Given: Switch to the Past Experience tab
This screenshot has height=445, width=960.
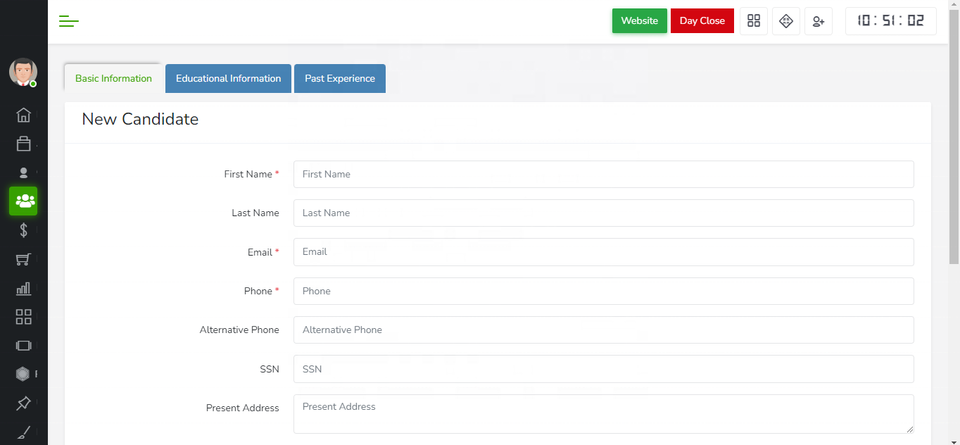Looking at the screenshot, I should click(340, 78).
